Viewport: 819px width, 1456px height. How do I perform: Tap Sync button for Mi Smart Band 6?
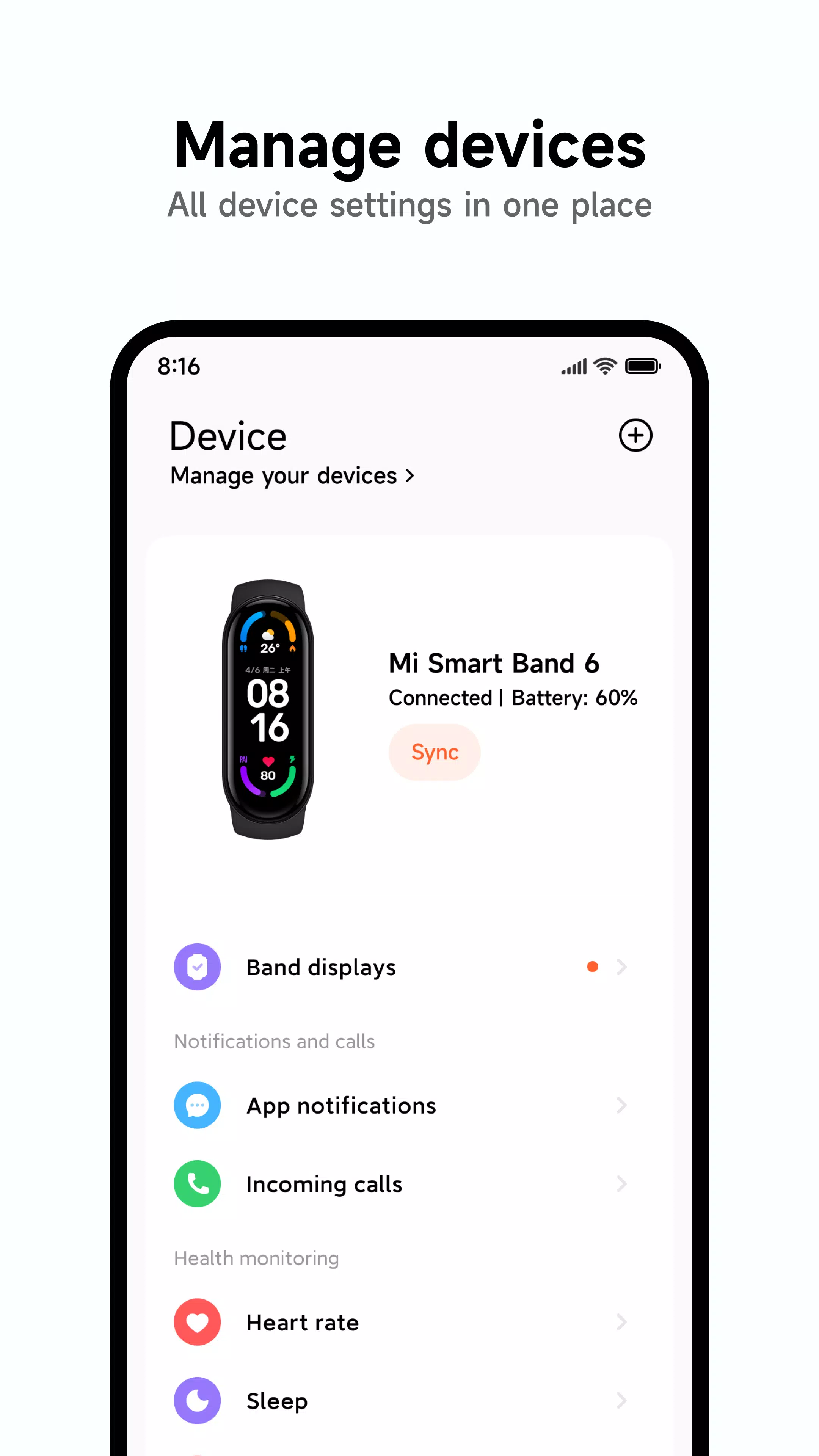[x=434, y=751]
